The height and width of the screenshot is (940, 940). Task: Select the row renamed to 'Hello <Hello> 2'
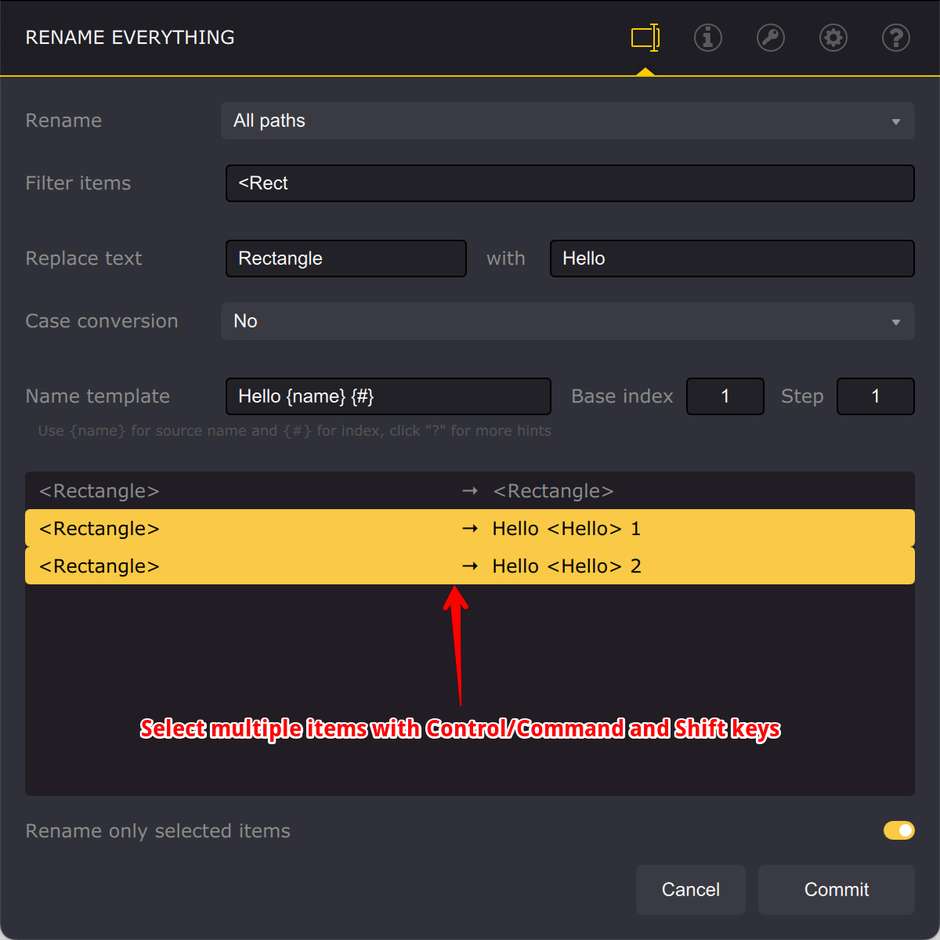[469, 566]
